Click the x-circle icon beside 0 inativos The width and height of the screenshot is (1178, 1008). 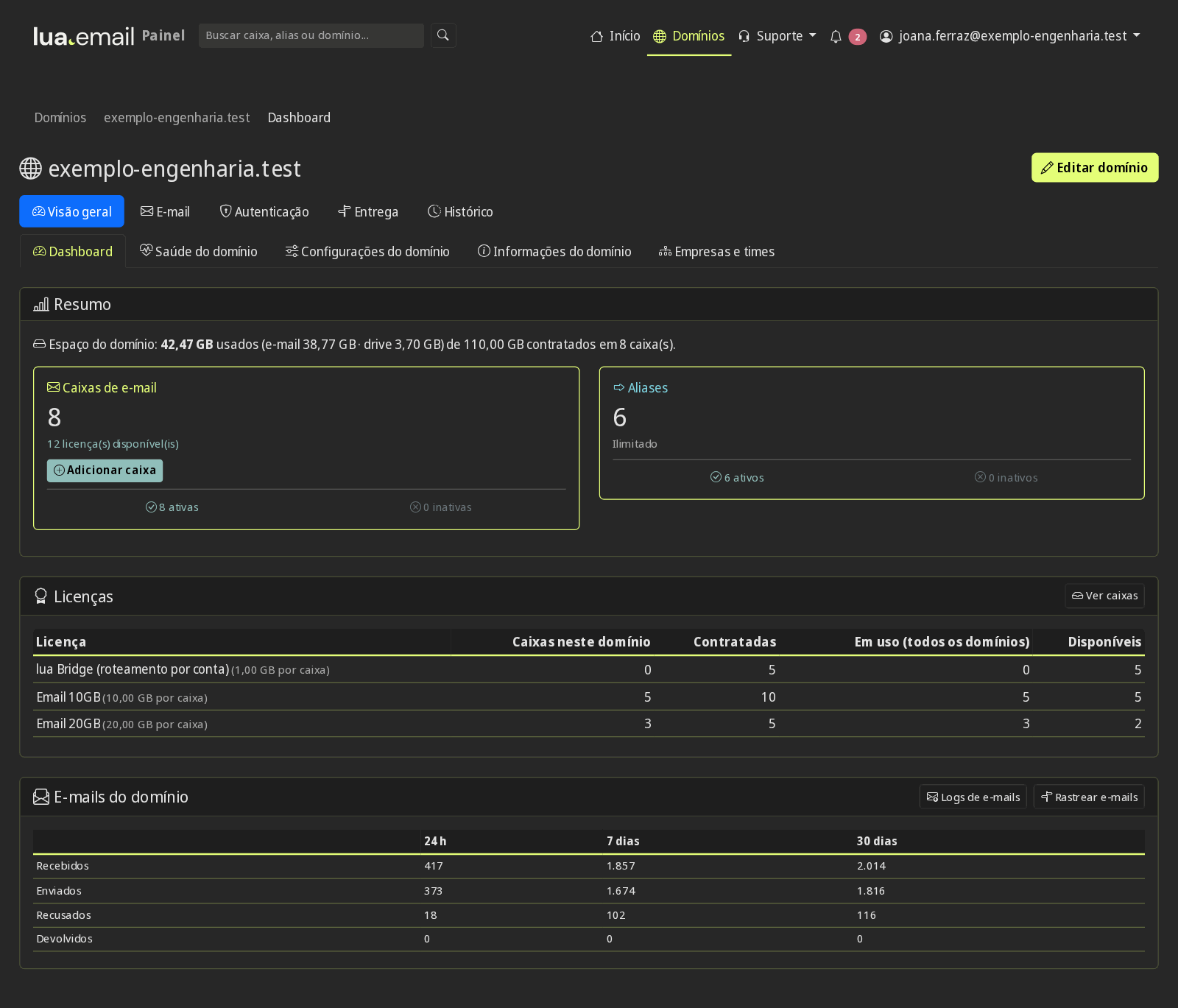coord(980,477)
